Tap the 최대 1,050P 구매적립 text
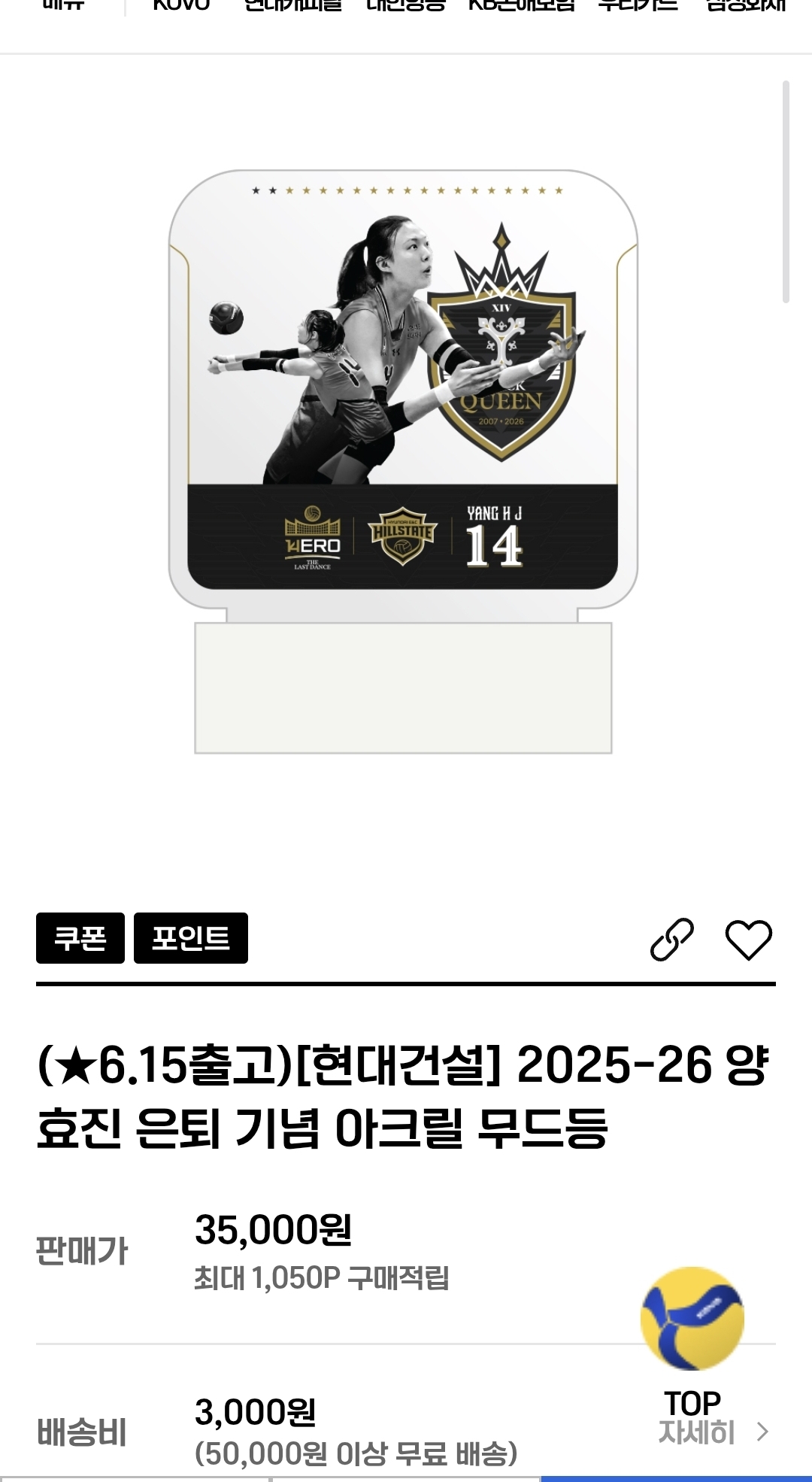 322,1277
